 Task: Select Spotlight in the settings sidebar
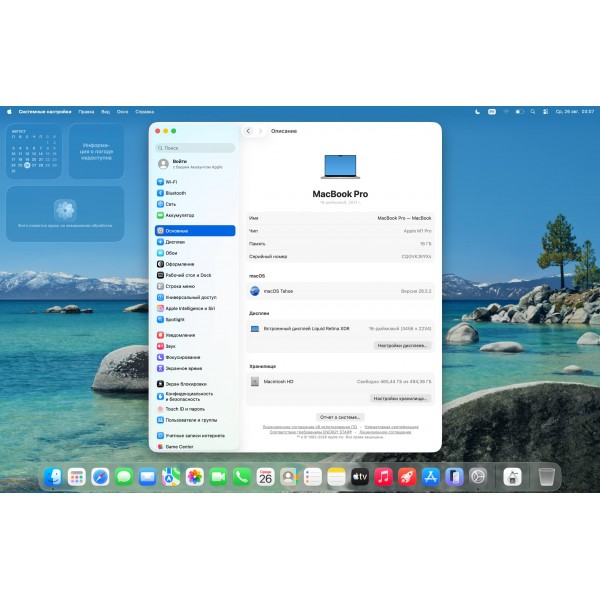(x=195, y=320)
